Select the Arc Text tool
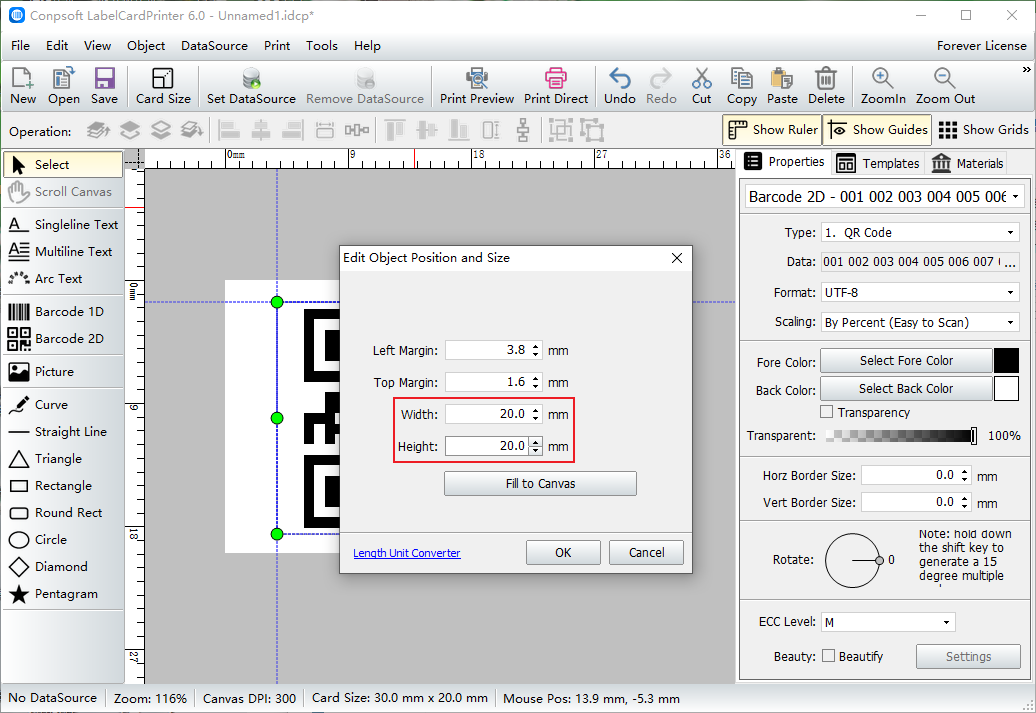Viewport: 1036px width, 713px height. (63, 279)
